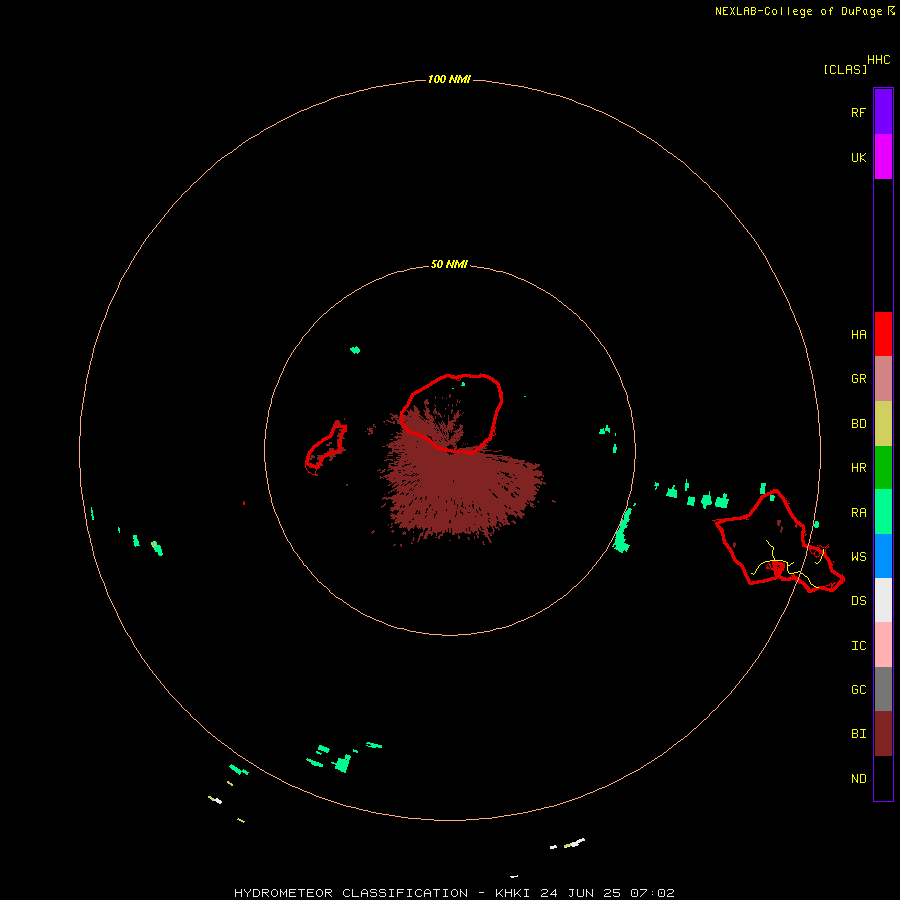Click the HA red legend swatch
This screenshot has height=900, width=900.
click(883, 334)
